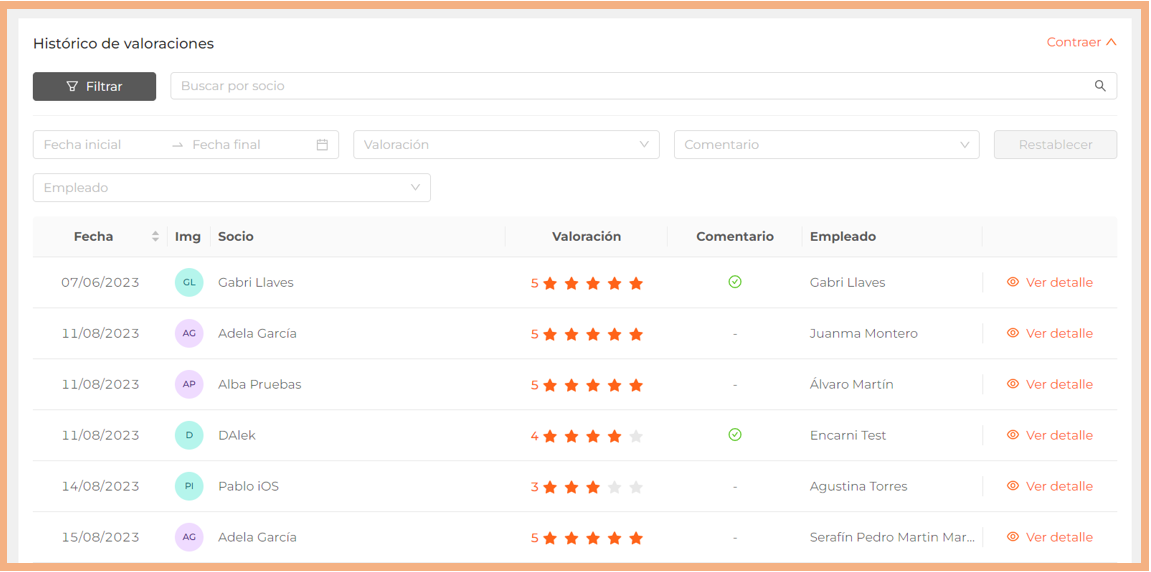The image size is (1151, 572).
Task: Click the search magnifier icon
Action: pos(1100,86)
